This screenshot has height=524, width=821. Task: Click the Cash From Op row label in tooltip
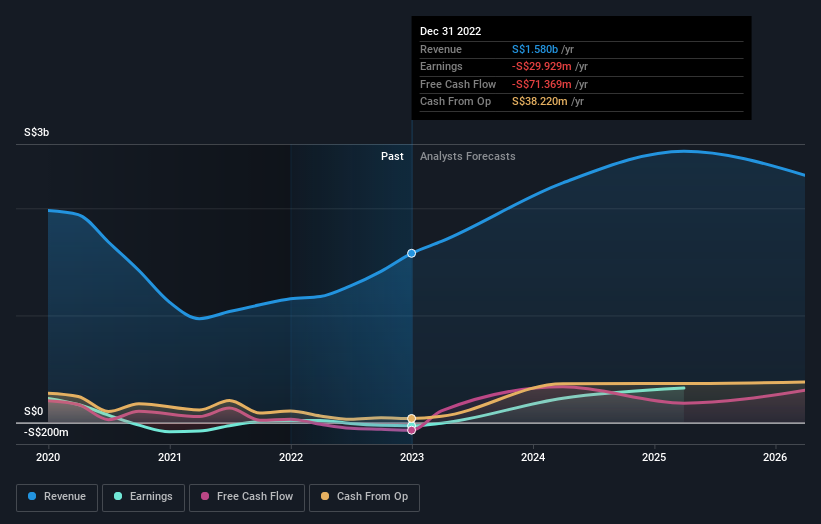tap(456, 102)
